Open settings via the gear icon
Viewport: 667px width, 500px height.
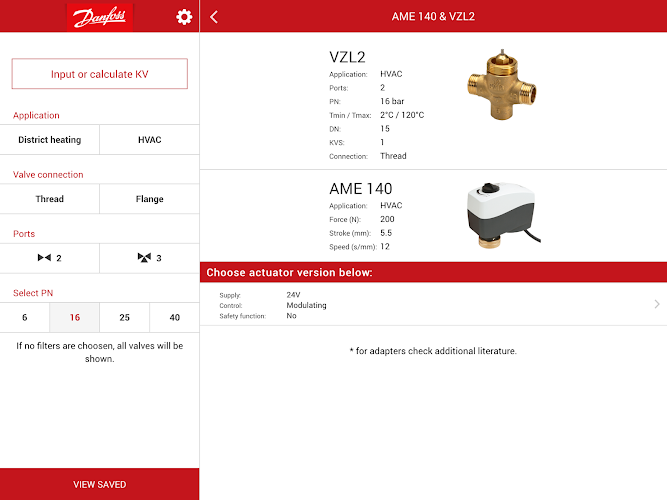tap(184, 17)
